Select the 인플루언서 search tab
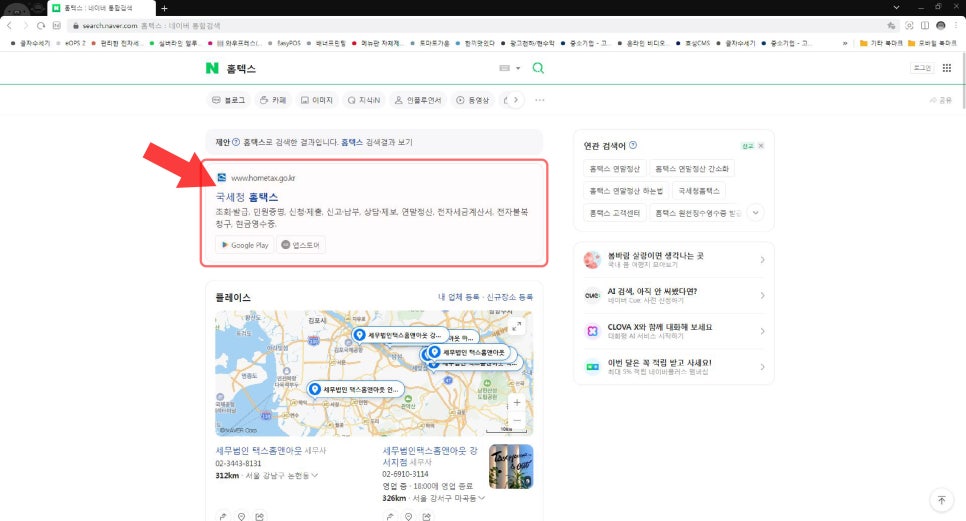Screen dimensions: 966x521 click(418, 100)
